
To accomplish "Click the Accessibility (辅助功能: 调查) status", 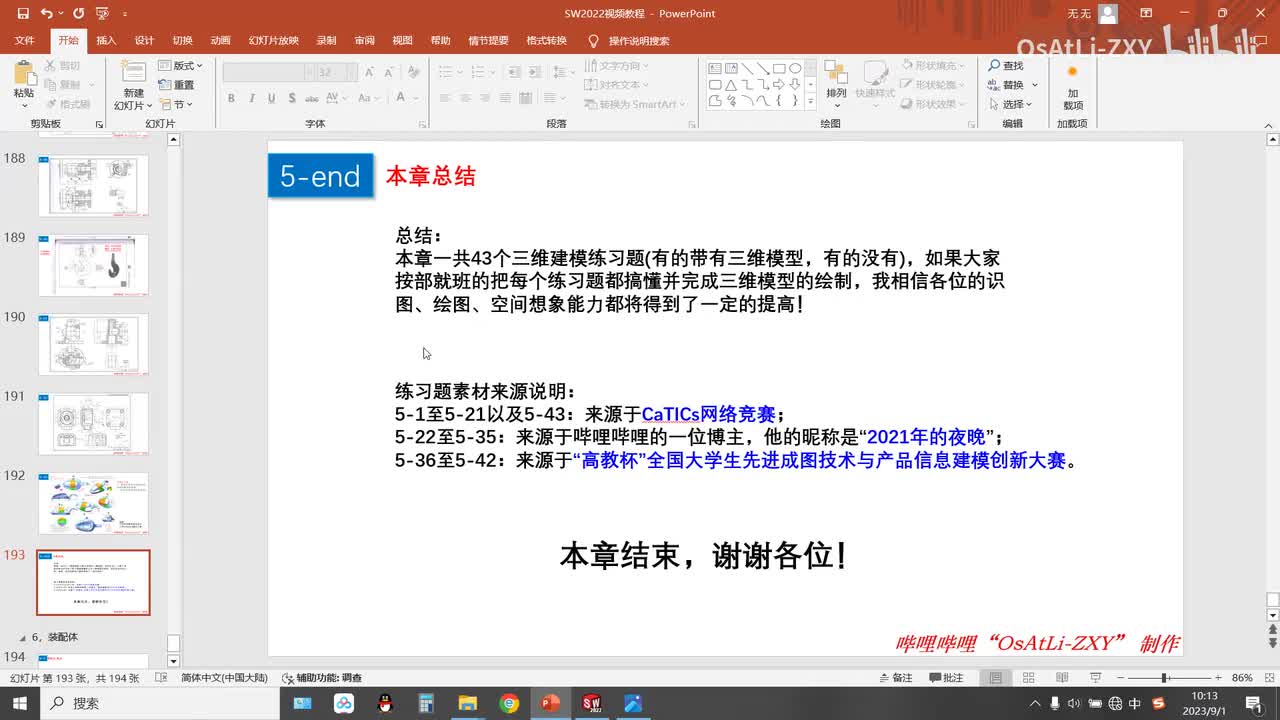I will 322,678.
